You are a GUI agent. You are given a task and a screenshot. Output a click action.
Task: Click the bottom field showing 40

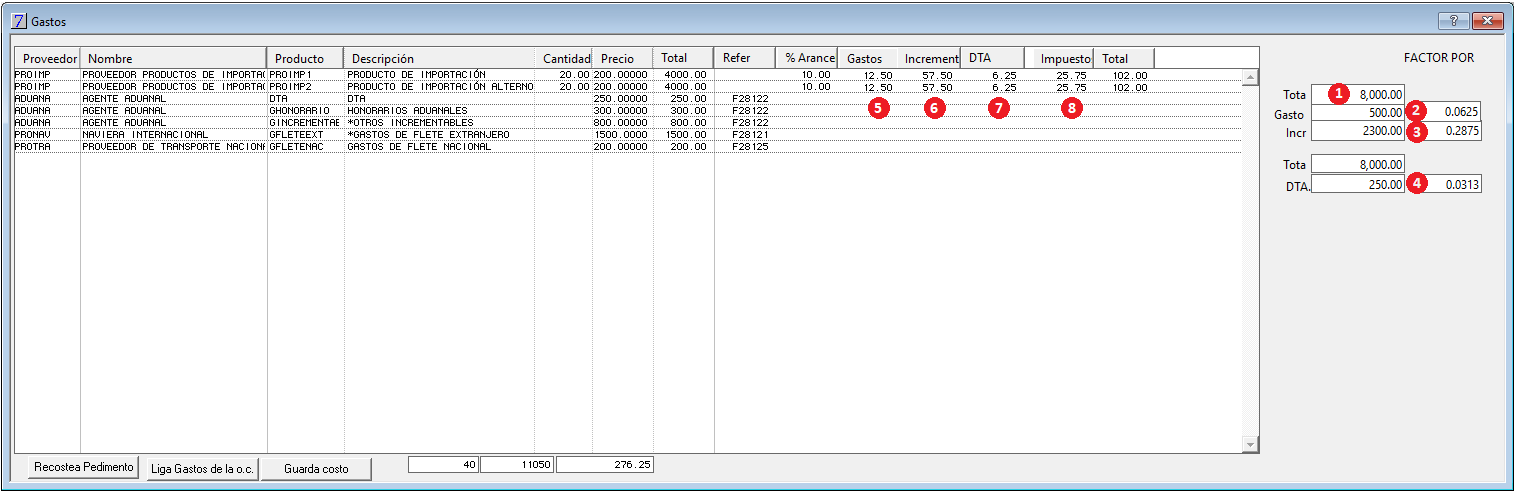pos(444,464)
